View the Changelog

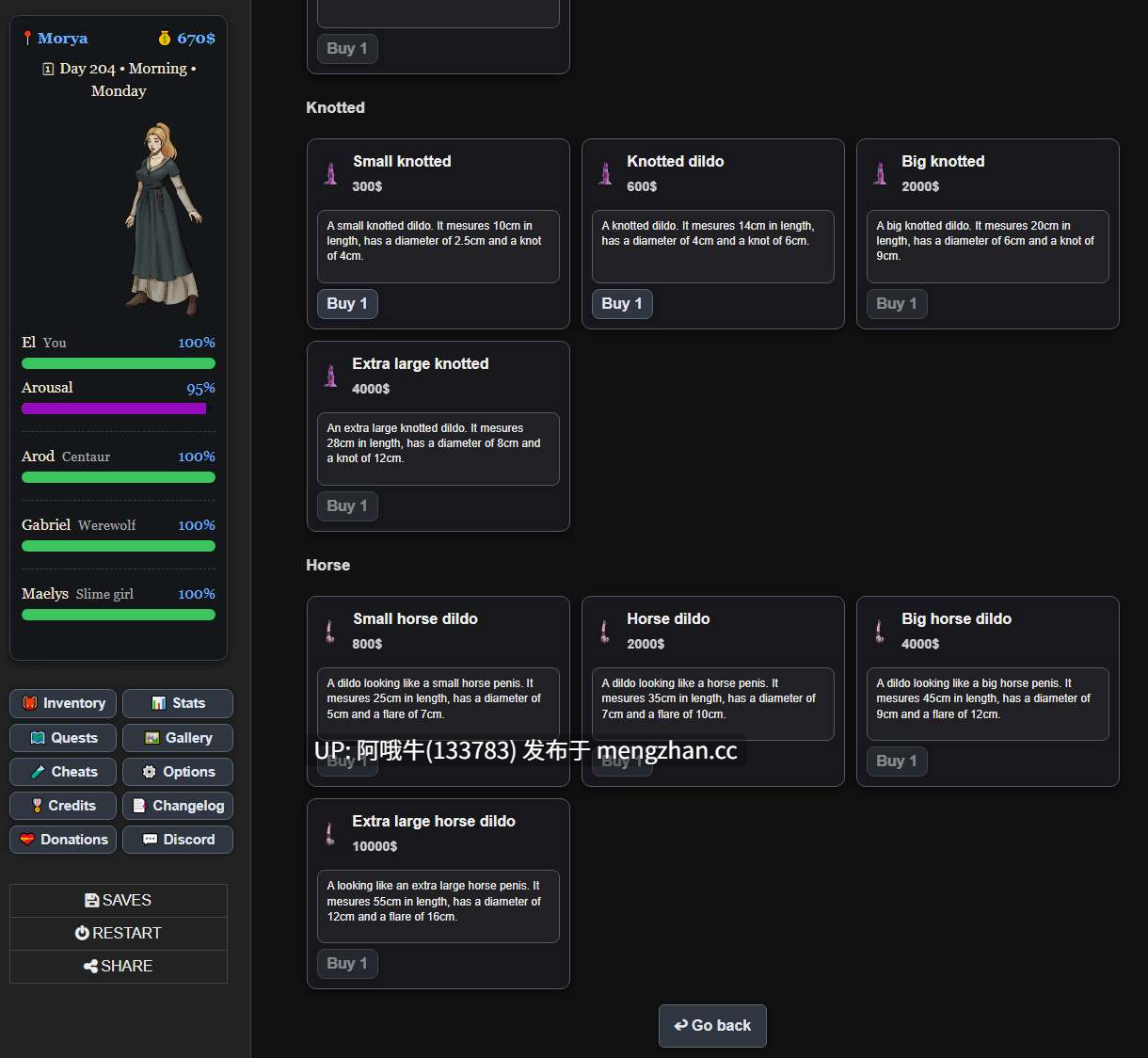coord(178,806)
